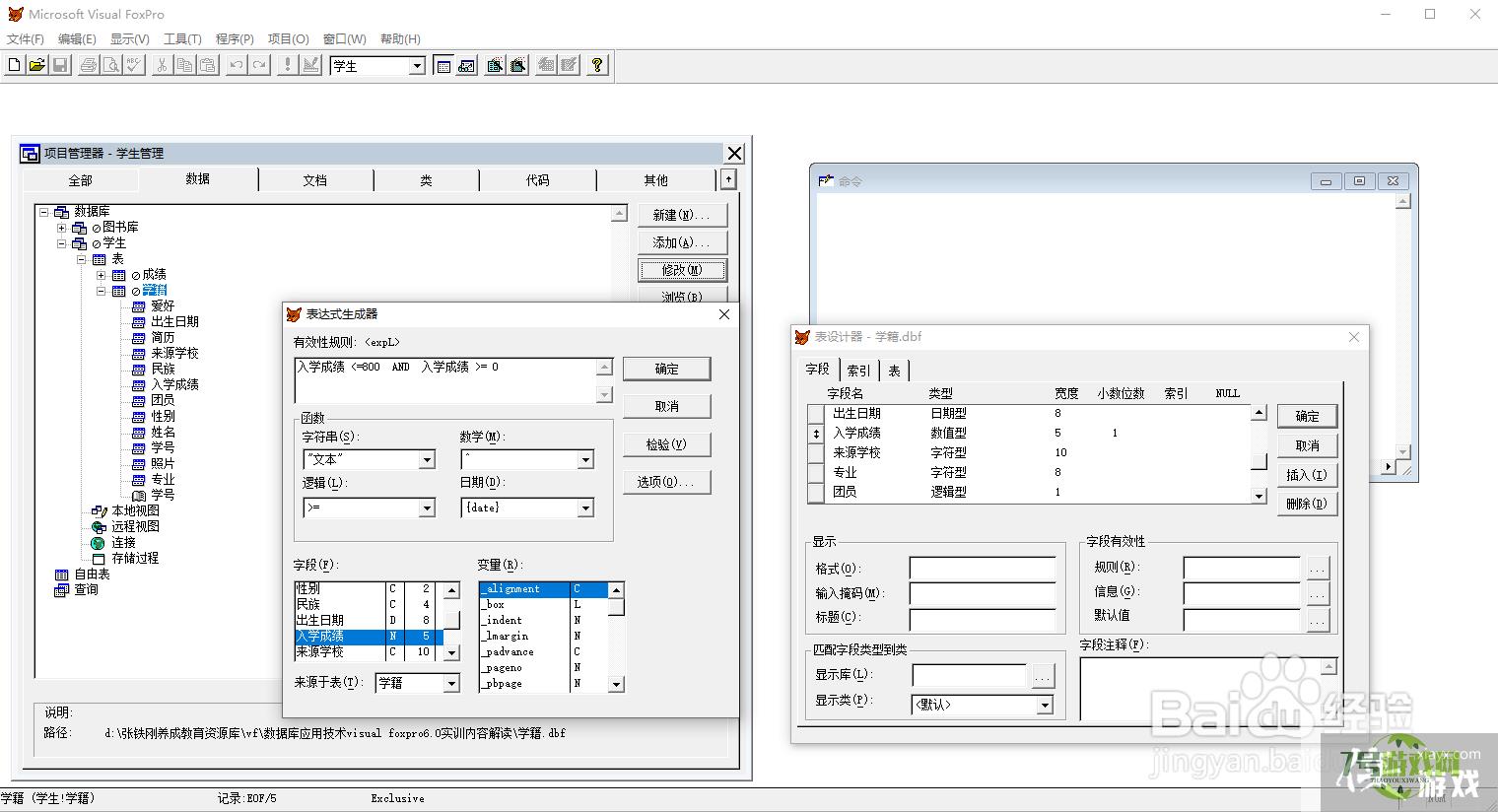Click 删除(D) in table designer
1498x812 pixels.
(1307, 504)
